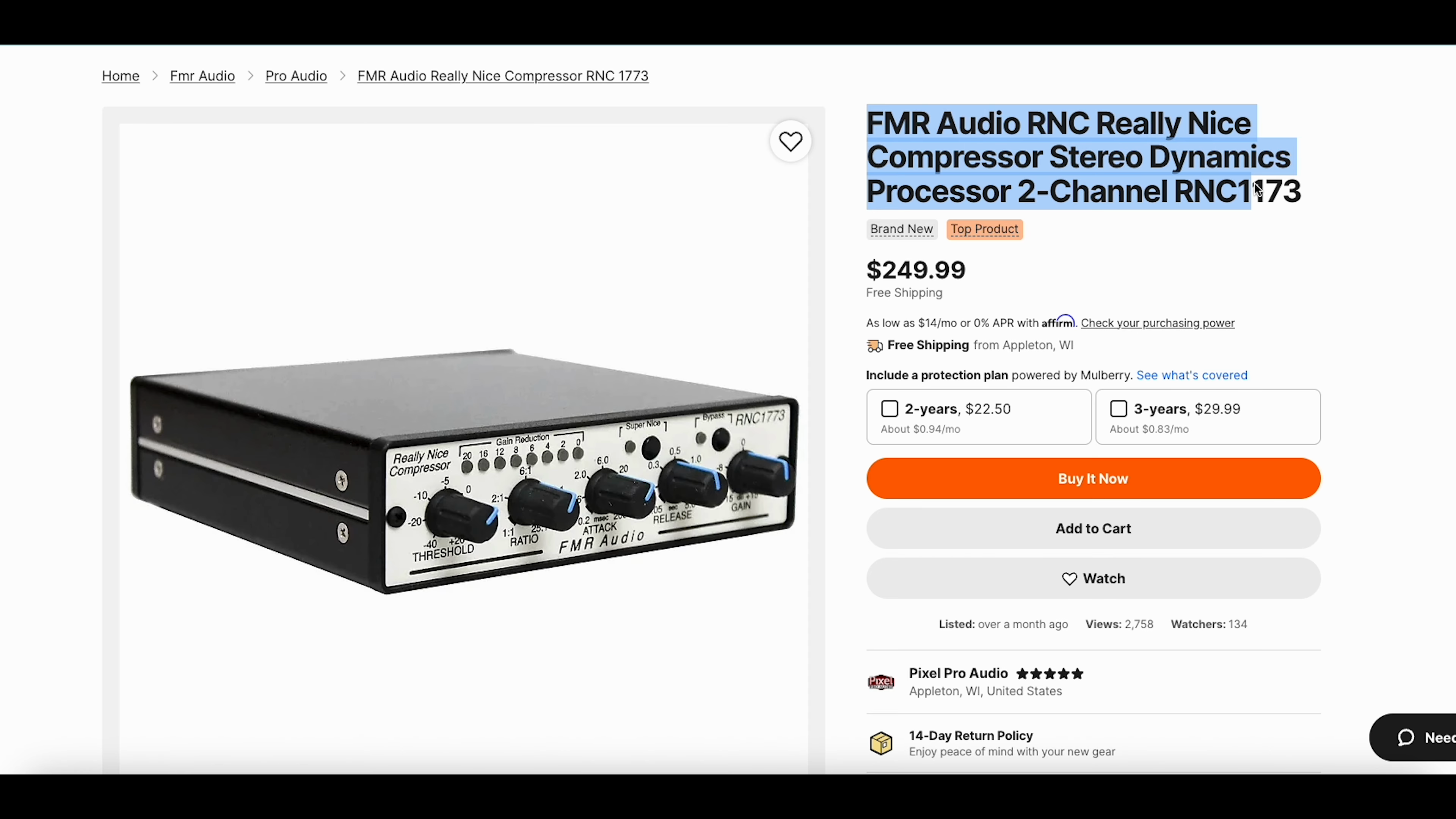This screenshot has height=819, width=1456.
Task: Open the chat bubble in the bottom right corner
Action: coord(1406,737)
